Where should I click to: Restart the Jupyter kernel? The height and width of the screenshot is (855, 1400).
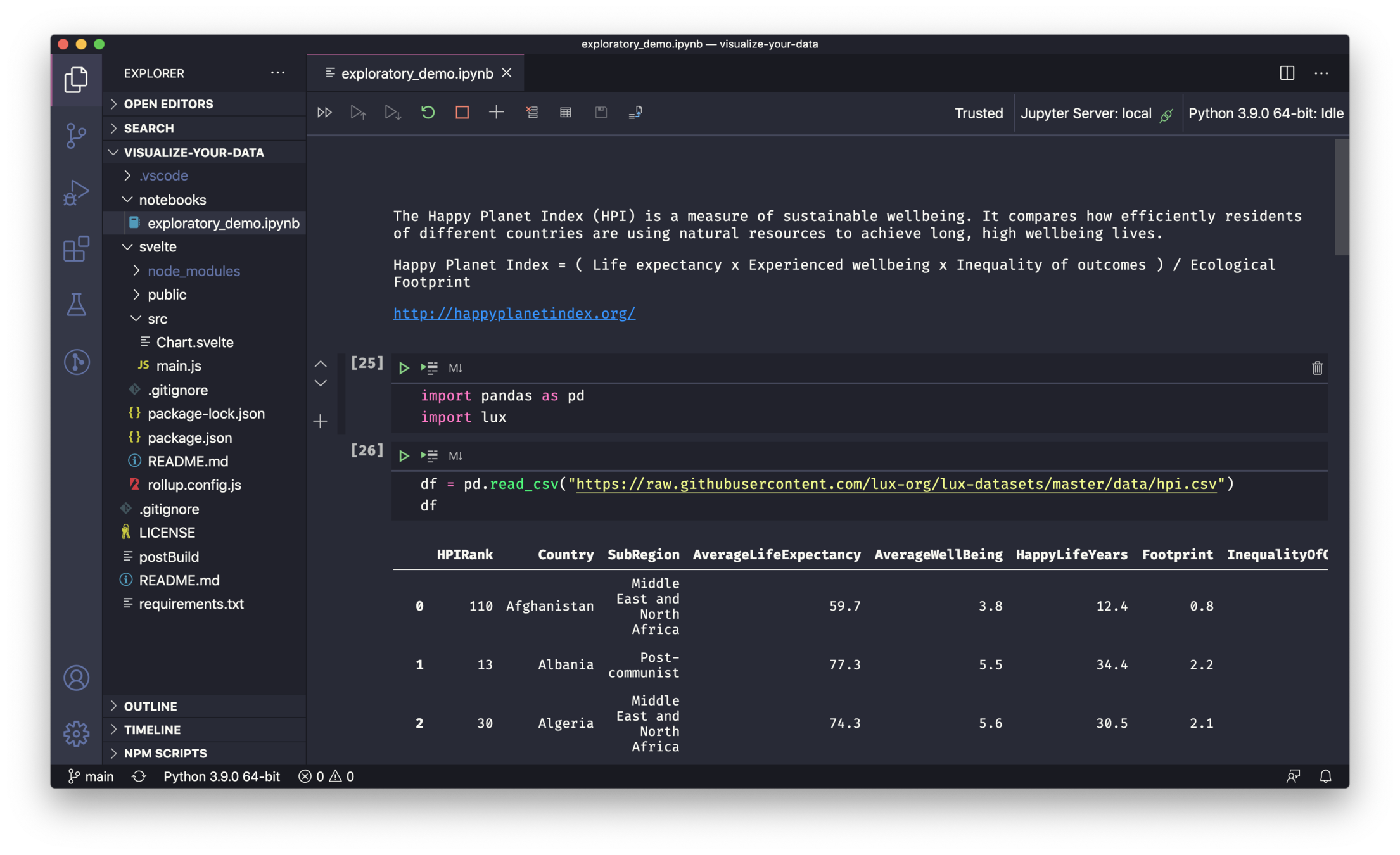[x=428, y=113]
